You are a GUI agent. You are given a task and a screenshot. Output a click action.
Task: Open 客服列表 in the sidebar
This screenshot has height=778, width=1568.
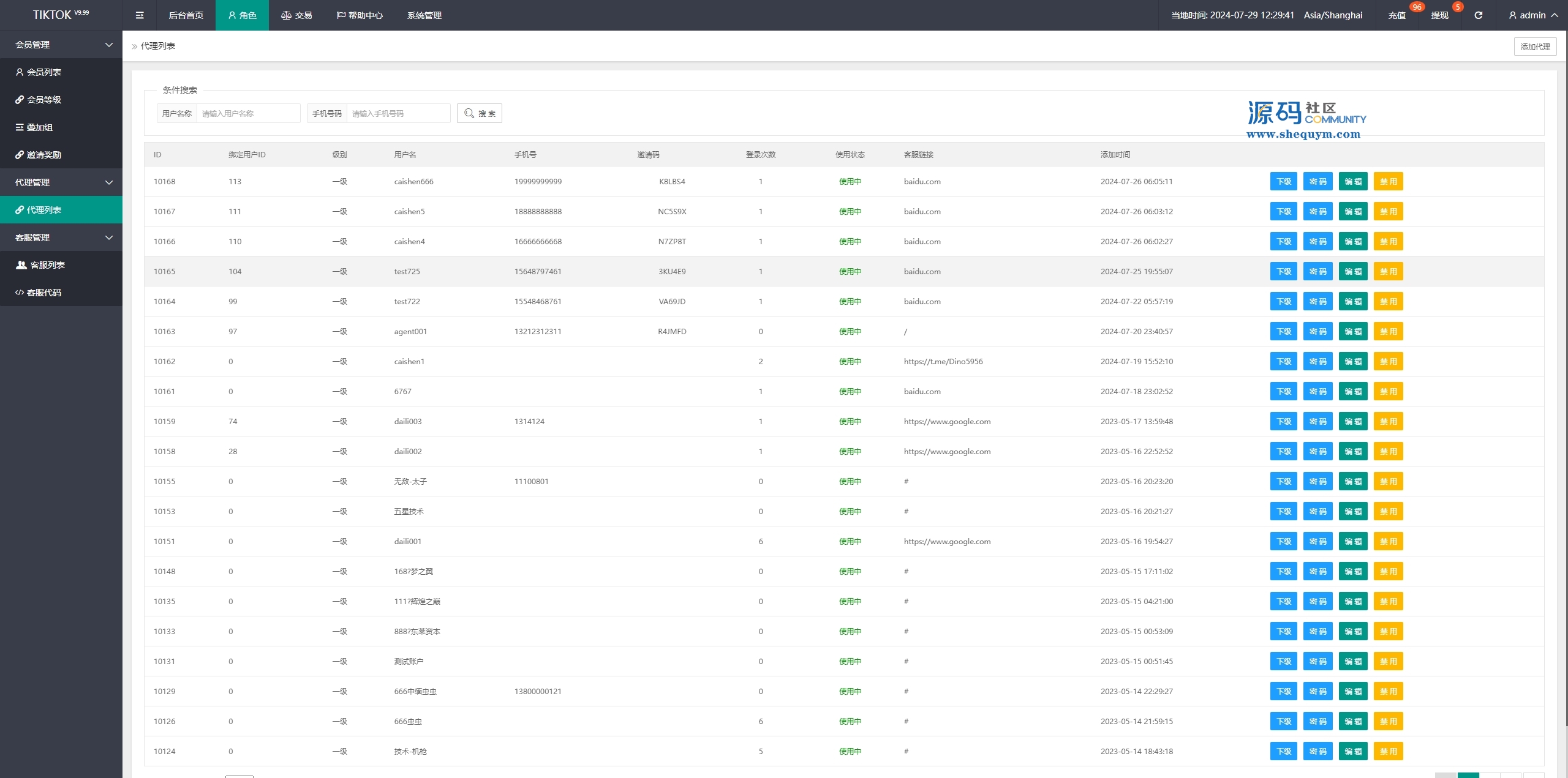click(x=61, y=265)
